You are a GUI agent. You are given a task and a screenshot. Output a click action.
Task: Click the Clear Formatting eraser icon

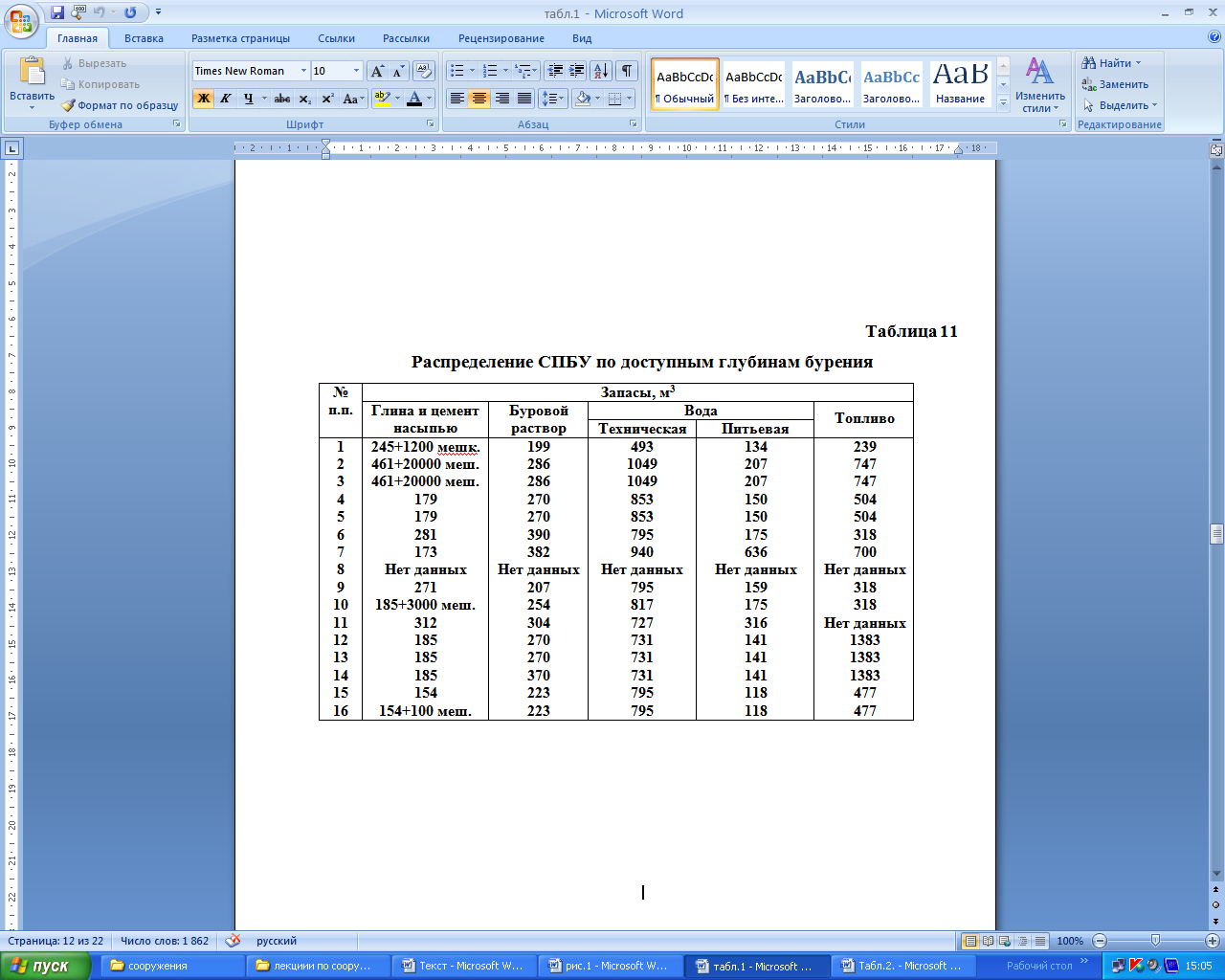point(425,71)
